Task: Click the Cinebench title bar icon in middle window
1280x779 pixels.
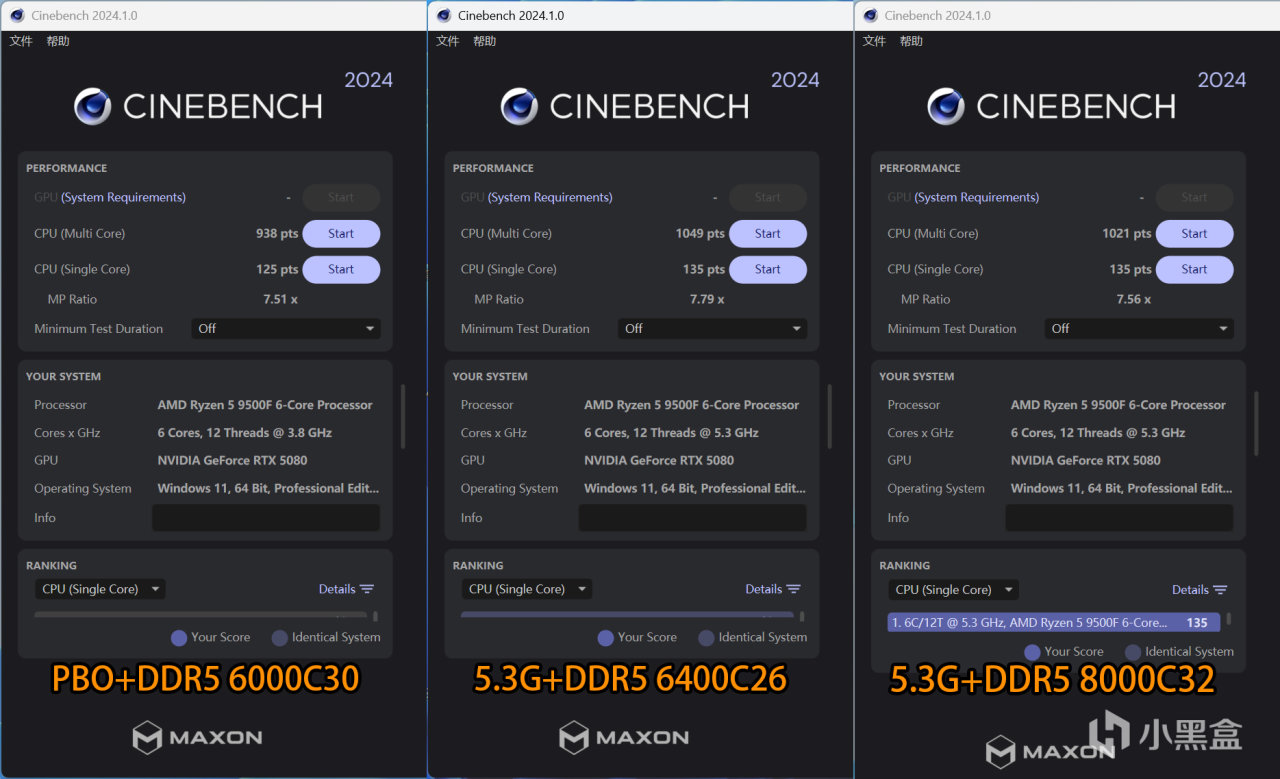Action: pyautogui.click(x=444, y=16)
